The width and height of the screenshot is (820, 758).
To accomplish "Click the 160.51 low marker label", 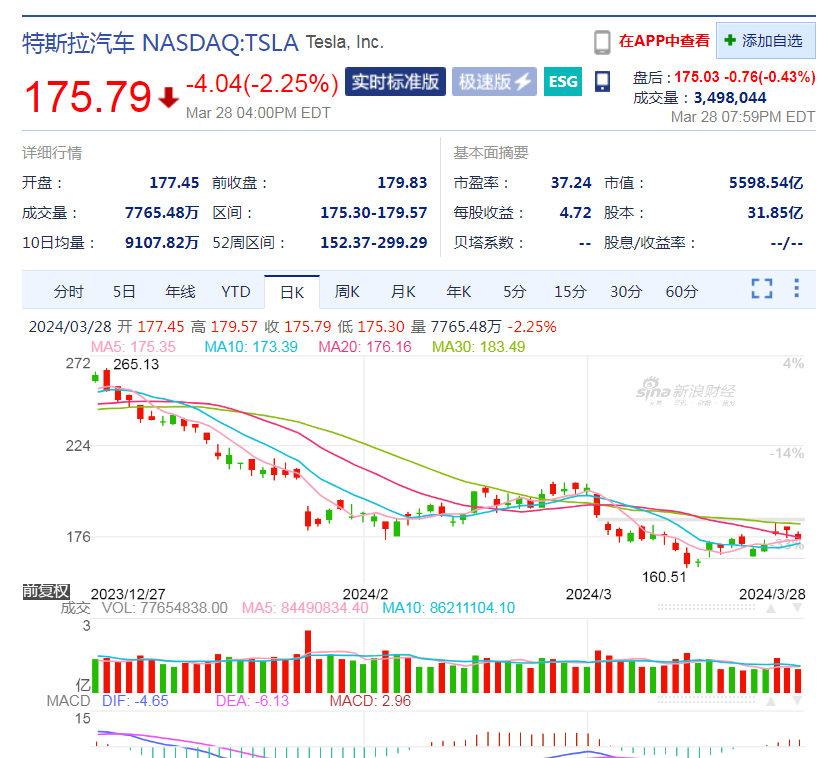I will click(x=664, y=577).
